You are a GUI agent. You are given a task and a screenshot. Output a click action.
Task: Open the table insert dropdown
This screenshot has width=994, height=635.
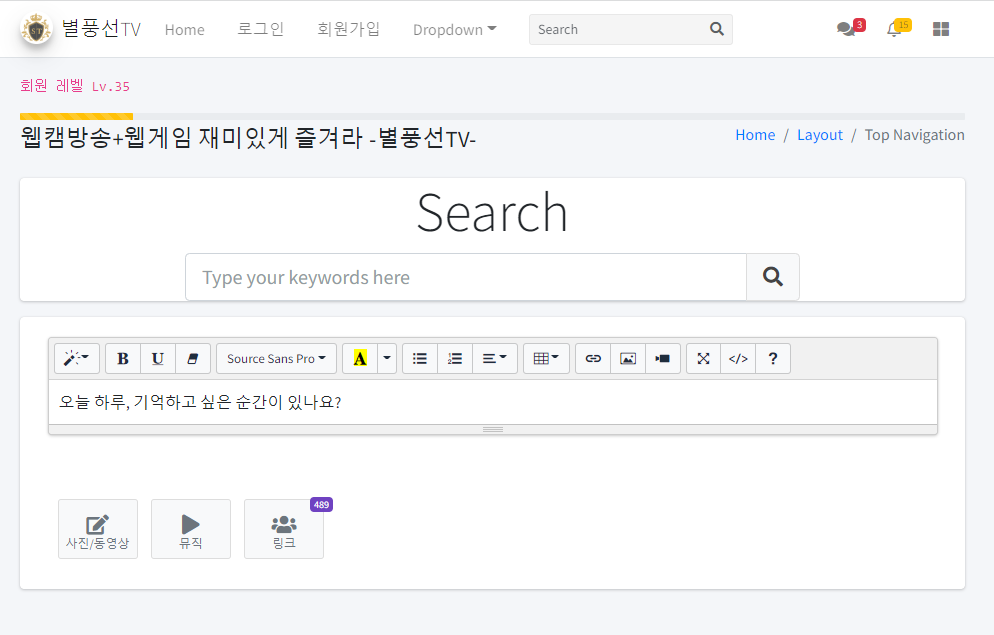pyautogui.click(x=546, y=359)
